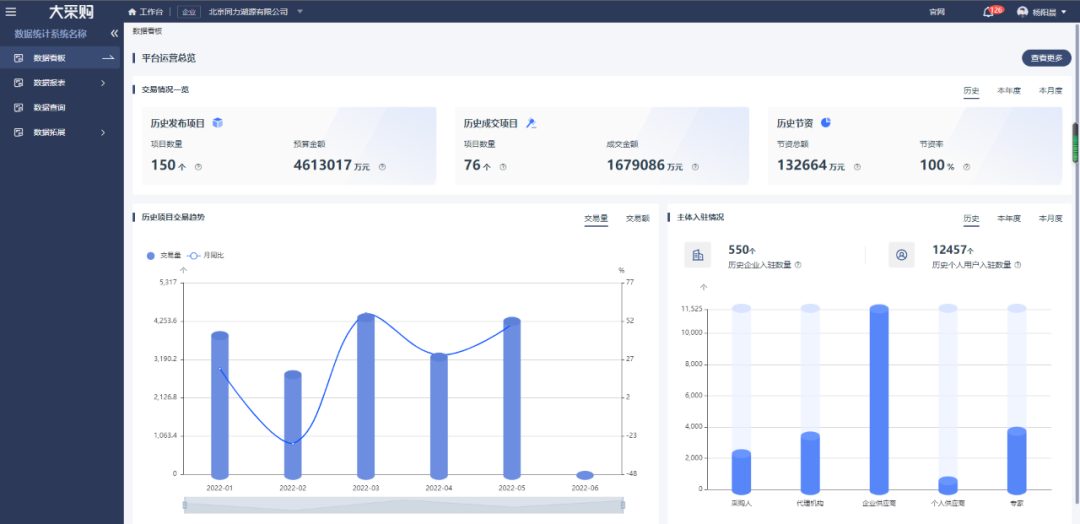This screenshot has width=1080, height=524.
Task: Click the user avatar icon for 杨阳晨
Action: click(1022, 12)
